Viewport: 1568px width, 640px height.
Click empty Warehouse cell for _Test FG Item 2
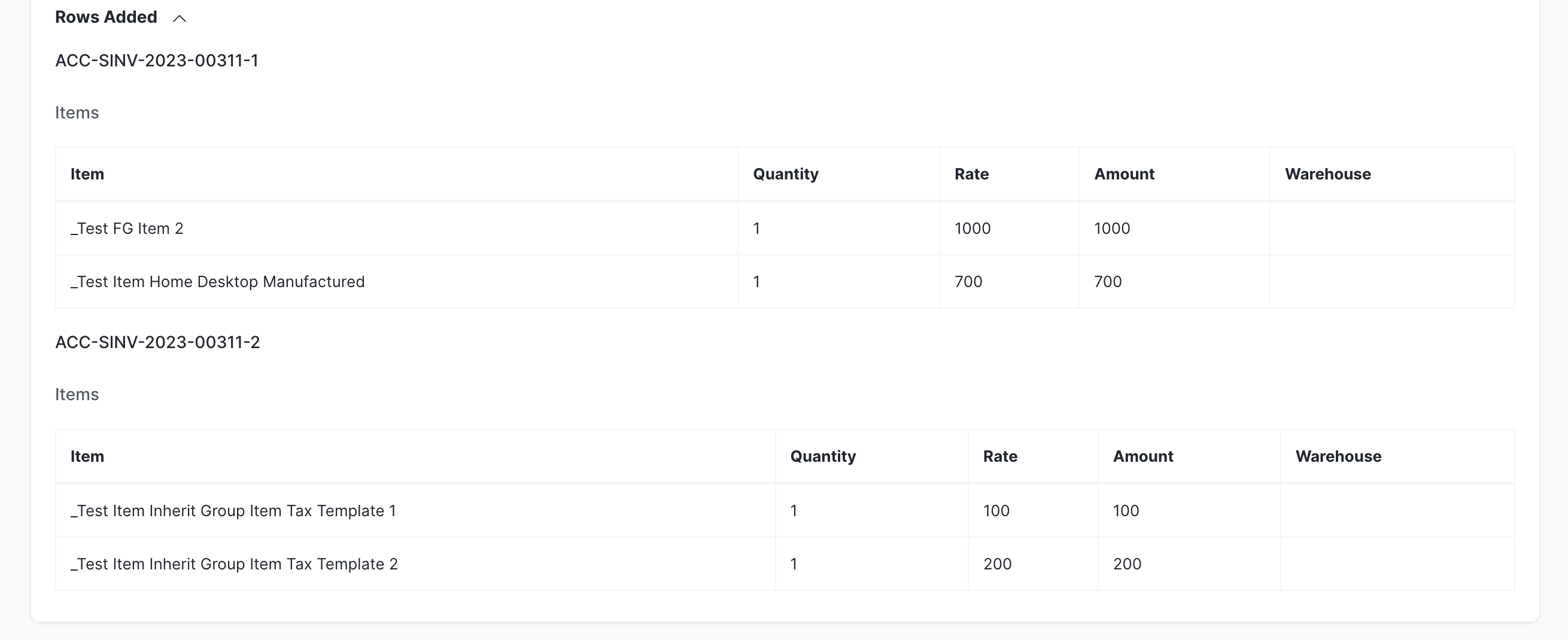(1391, 228)
